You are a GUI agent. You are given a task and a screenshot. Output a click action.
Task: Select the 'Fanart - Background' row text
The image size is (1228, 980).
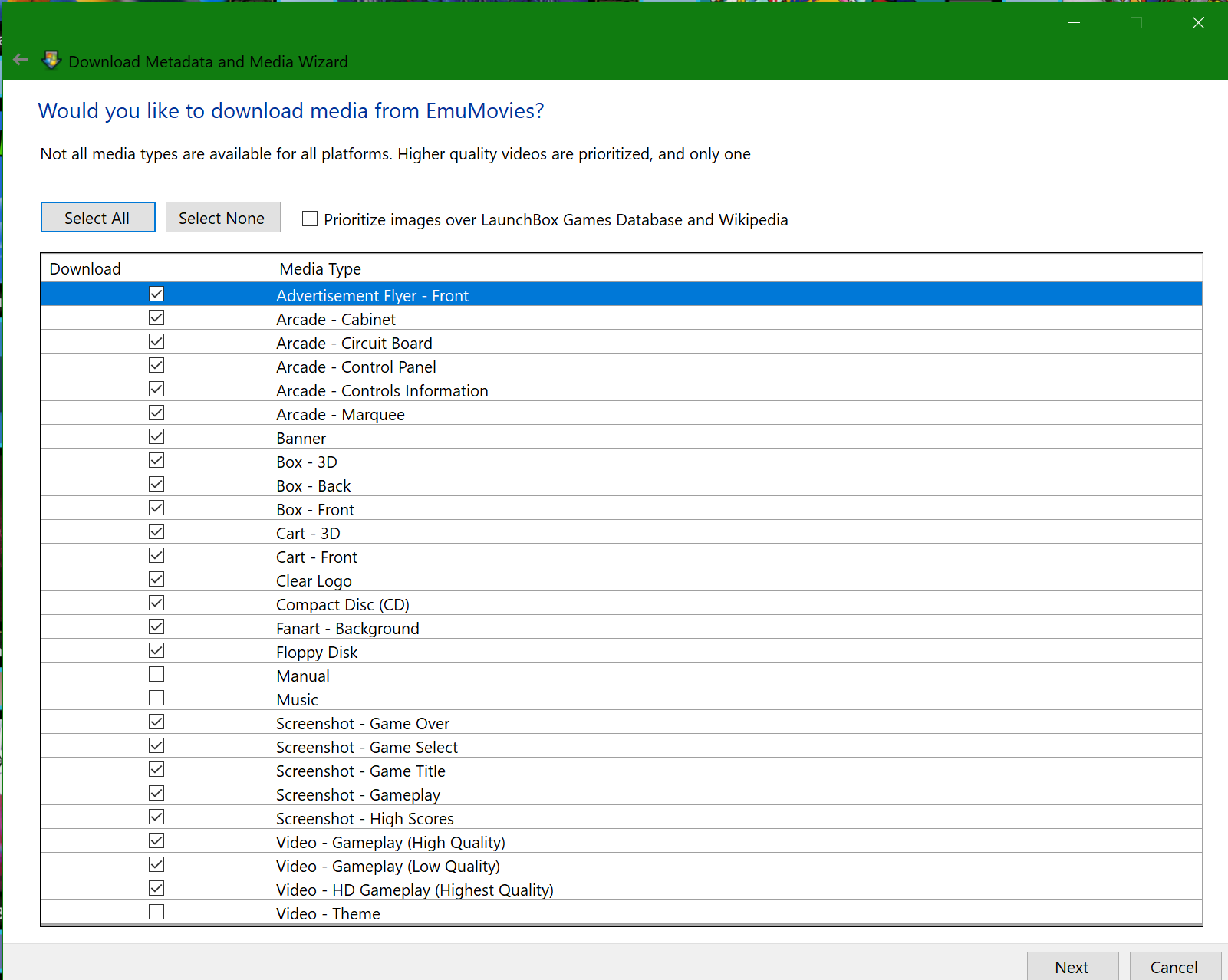tap(347, 629)
